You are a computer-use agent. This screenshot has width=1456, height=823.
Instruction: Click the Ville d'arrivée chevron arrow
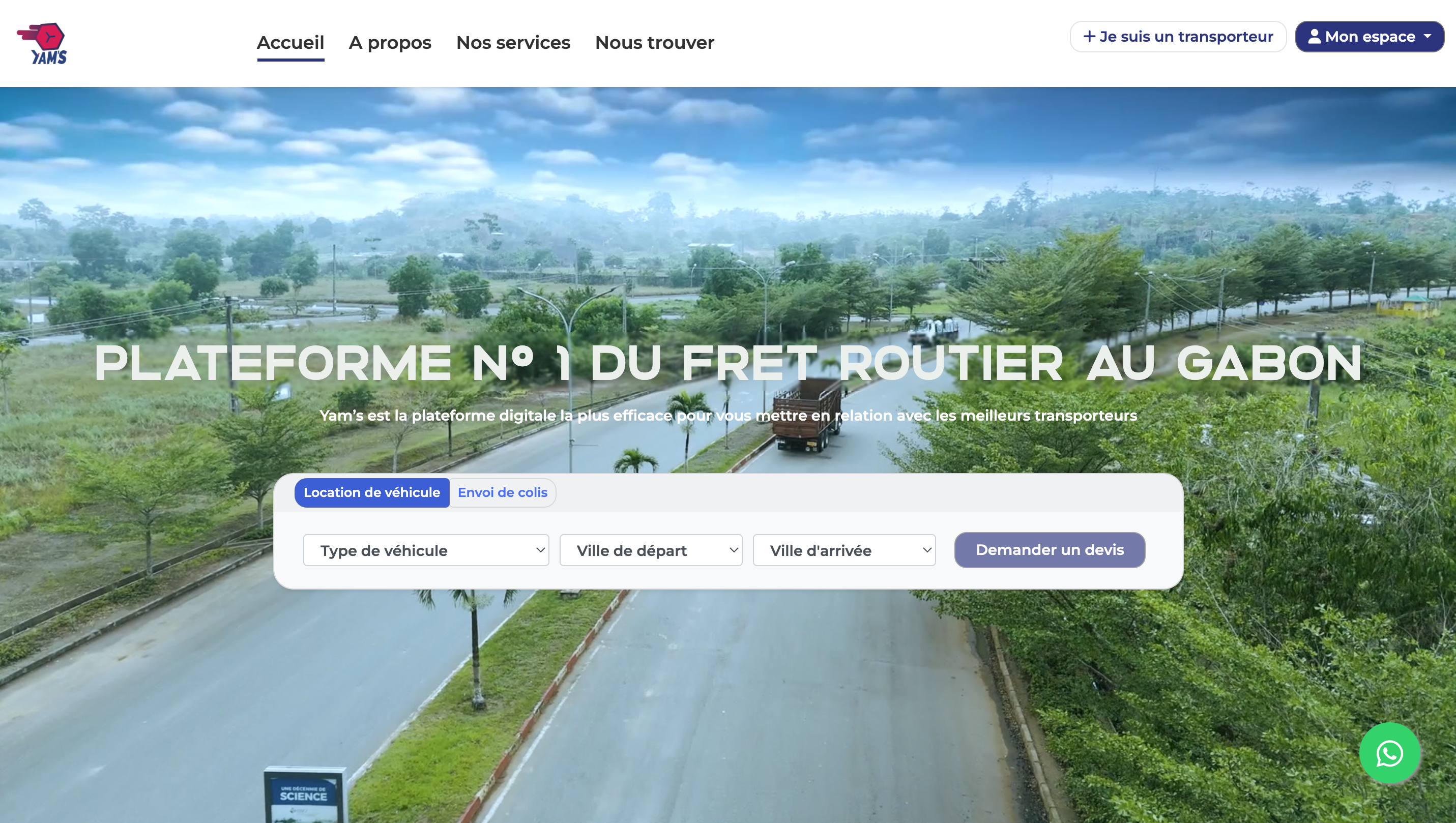[927, 550]
